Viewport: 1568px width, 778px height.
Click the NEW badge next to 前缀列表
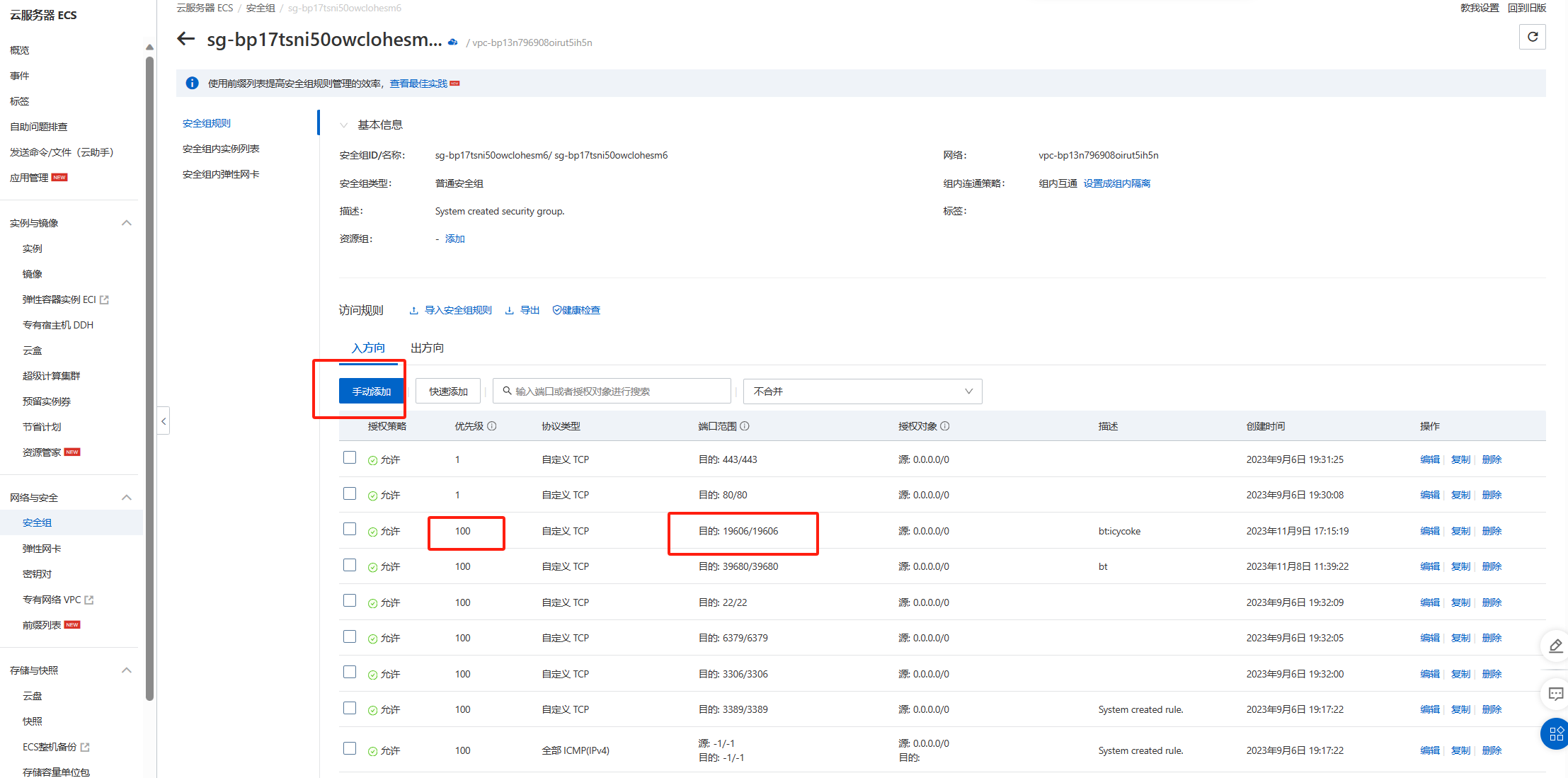(x=72, y=624)
